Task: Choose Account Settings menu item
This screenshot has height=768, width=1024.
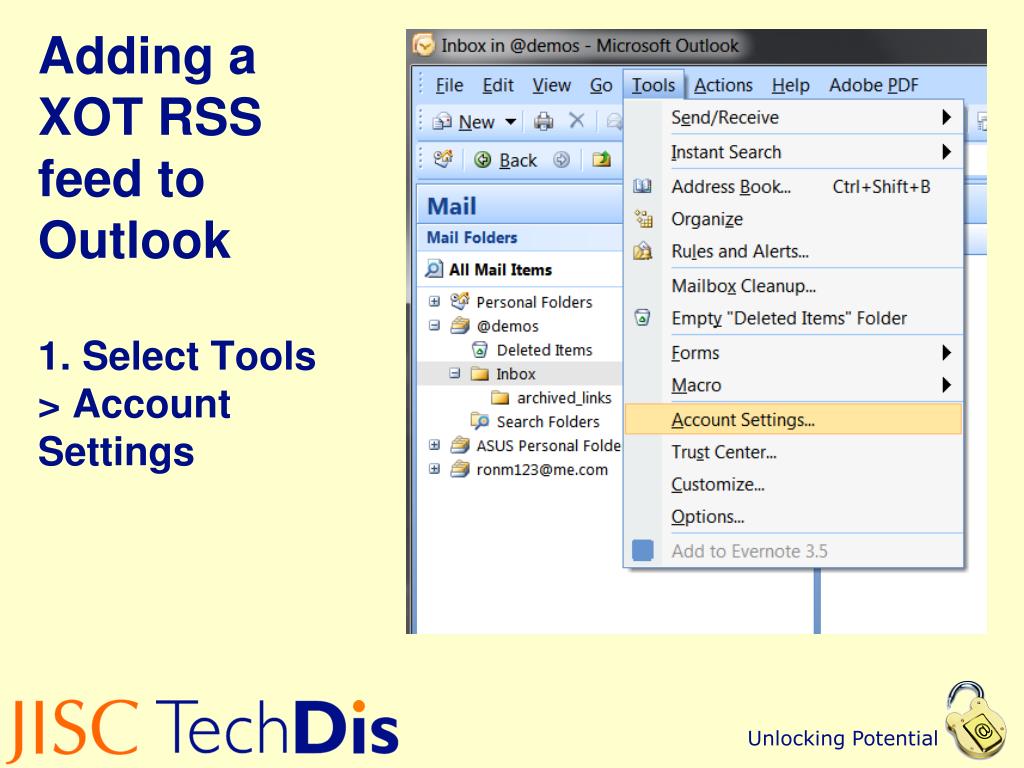Action: (793, 419)
